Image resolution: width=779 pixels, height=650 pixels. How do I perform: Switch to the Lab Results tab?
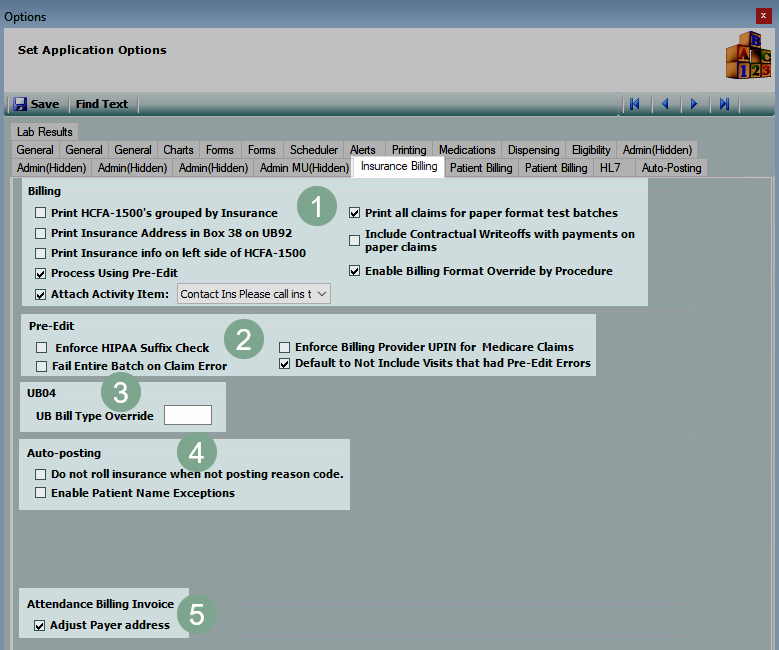coord(45,131)
